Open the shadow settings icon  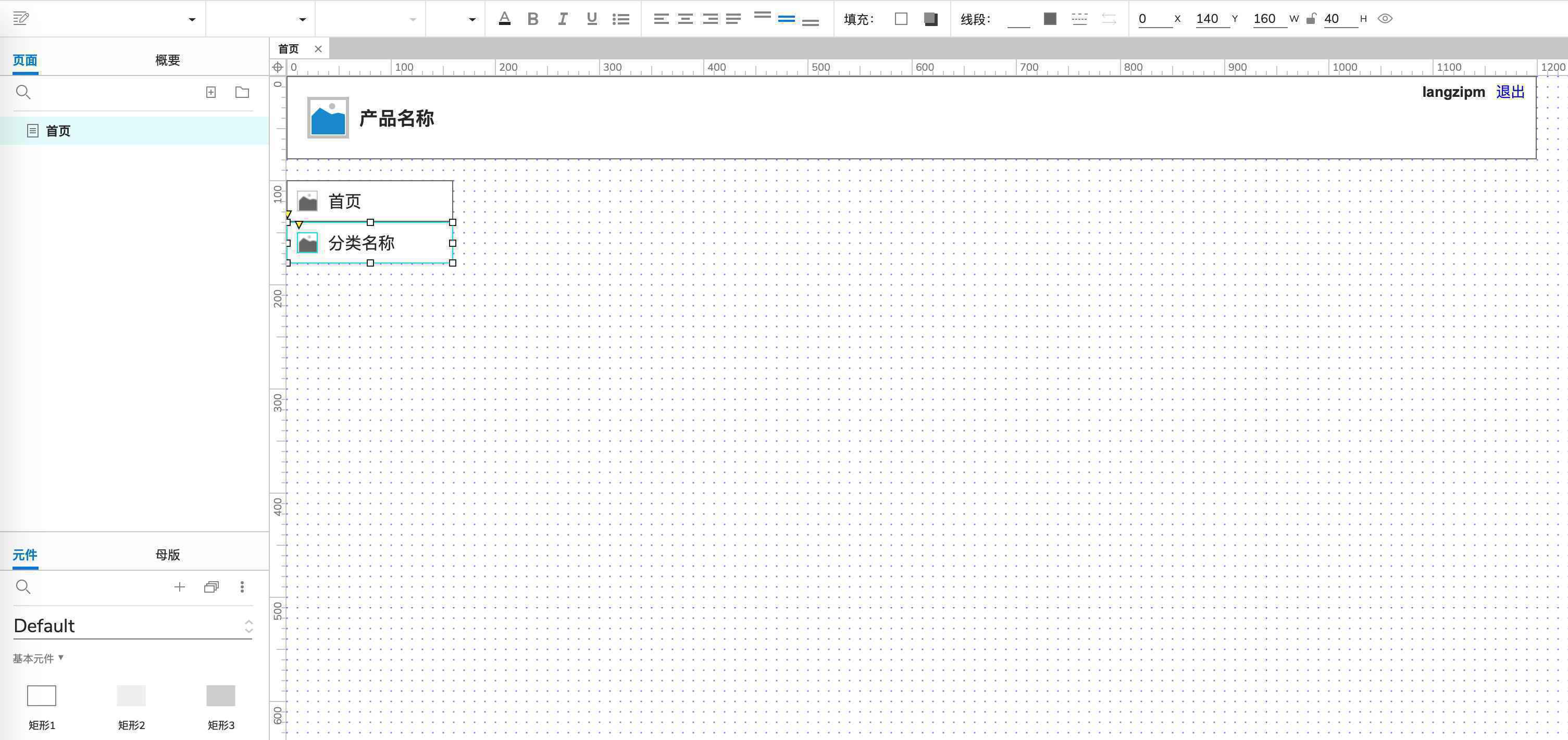pos(930,19)
